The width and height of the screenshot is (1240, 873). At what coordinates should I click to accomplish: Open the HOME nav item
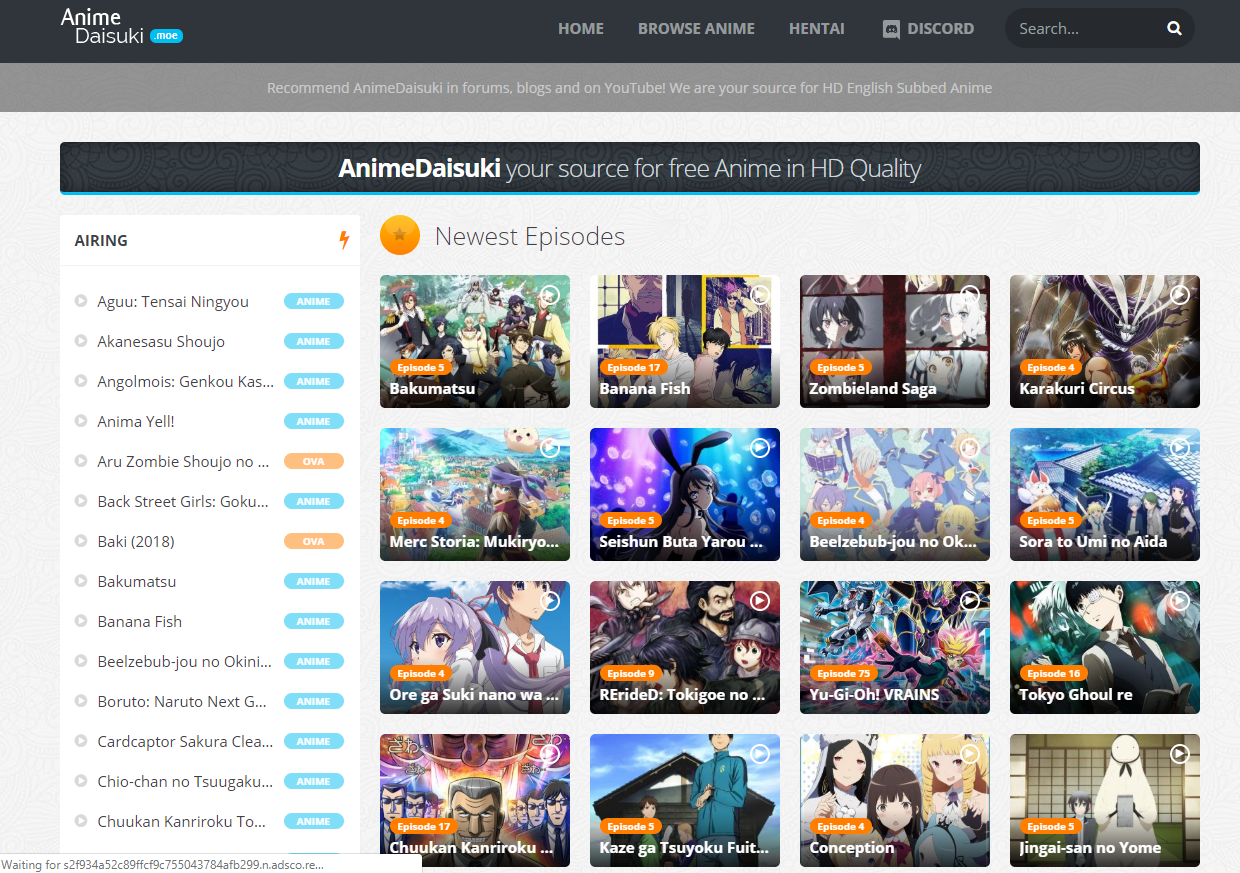[581, 29]
